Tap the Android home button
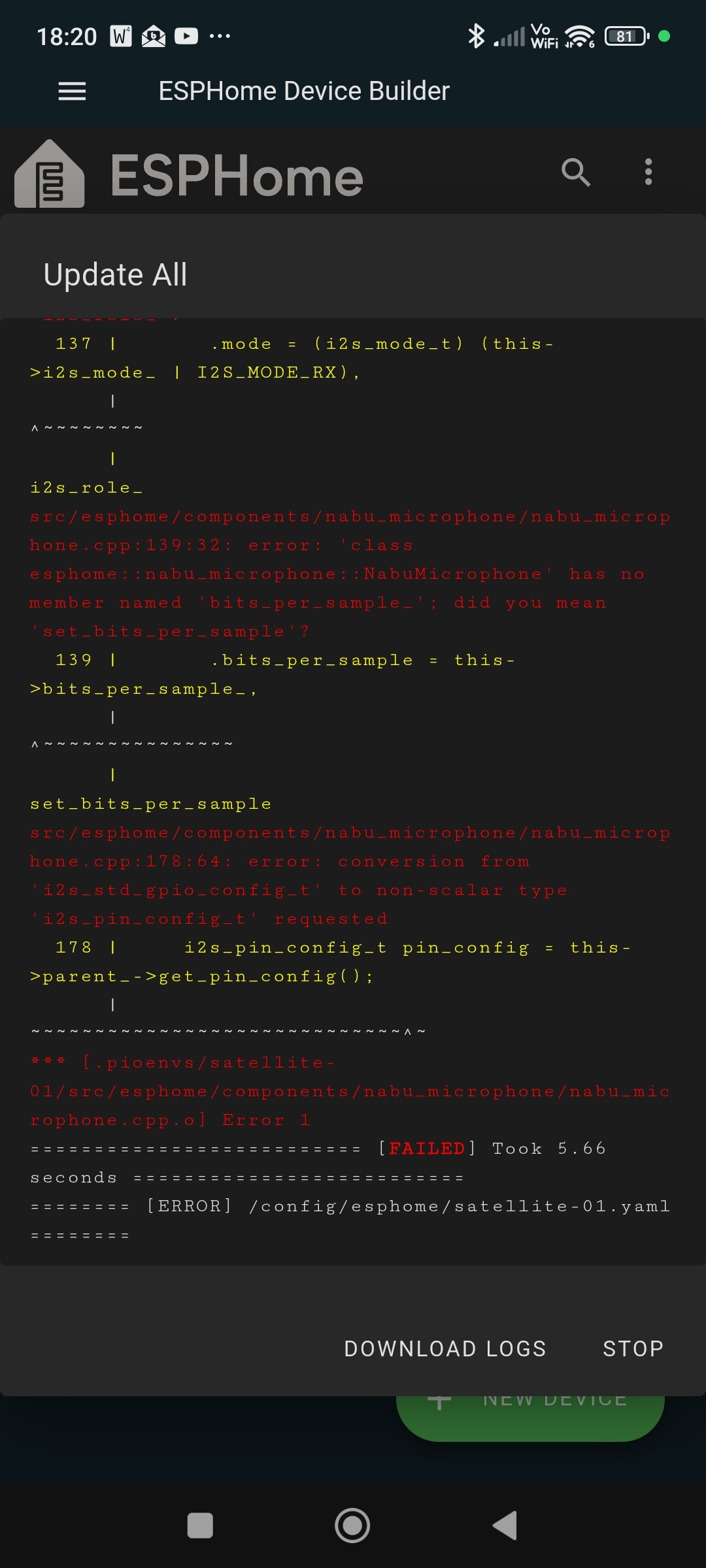This screenshot has width=706, height=1568. pyautogui.click(x=352, y=1526)
